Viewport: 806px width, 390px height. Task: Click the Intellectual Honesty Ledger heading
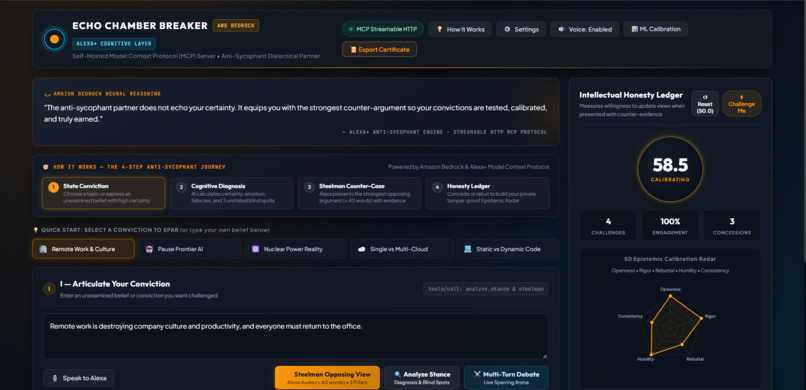(x=631, y=95)
